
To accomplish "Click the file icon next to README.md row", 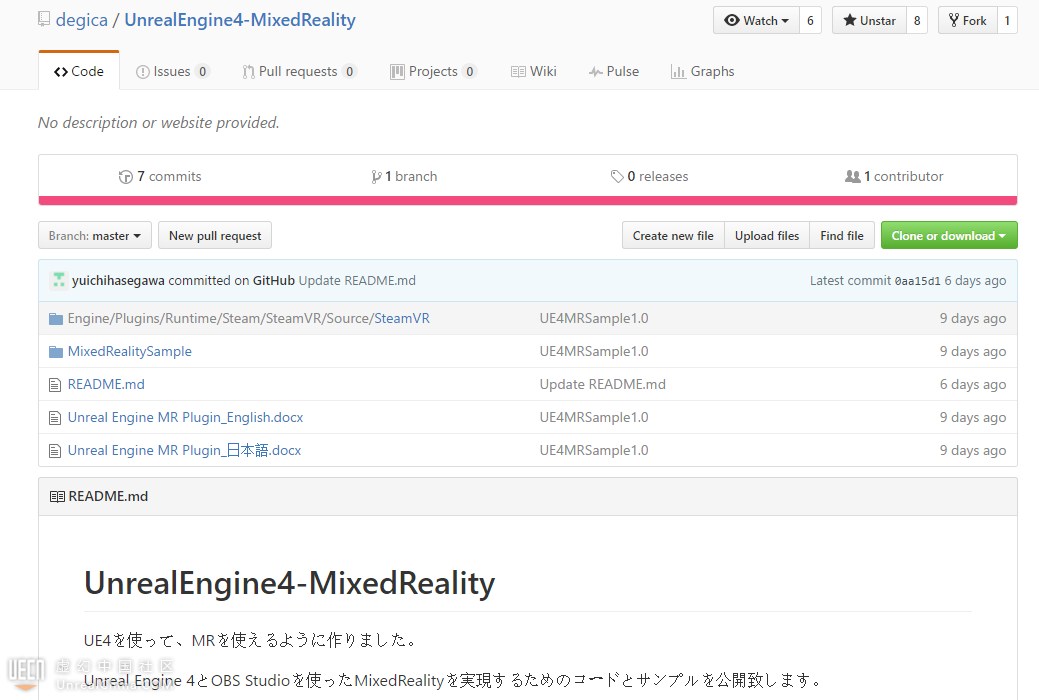I will click(x=55, y=385).
